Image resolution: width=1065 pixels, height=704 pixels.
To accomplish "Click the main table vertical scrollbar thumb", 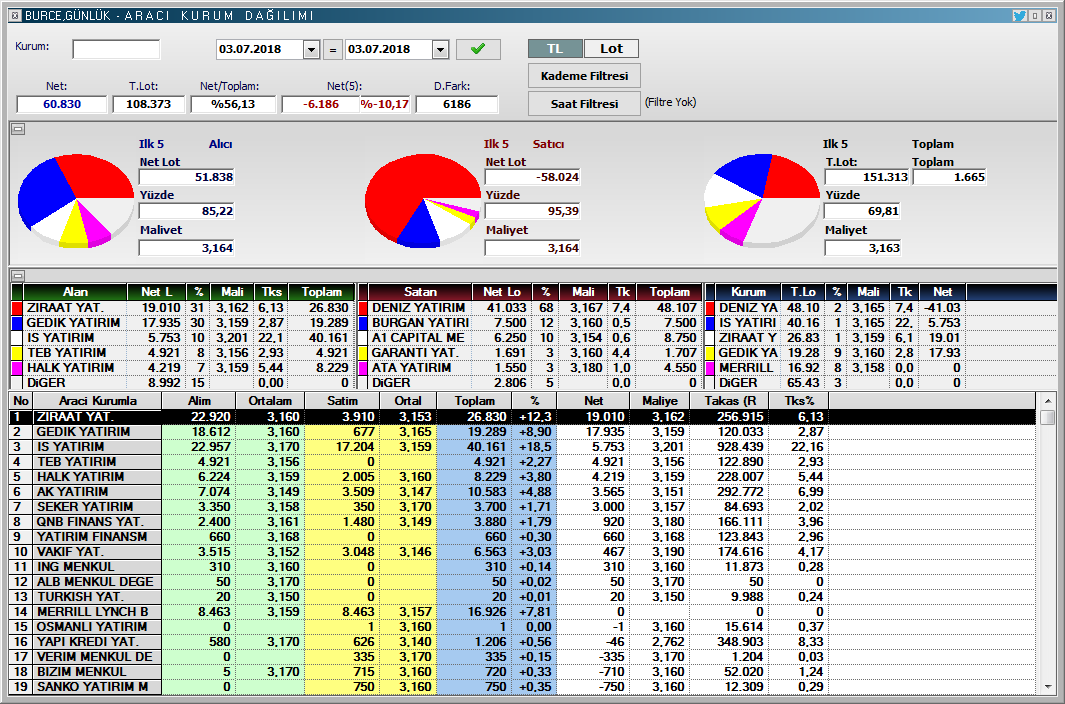I will click(x=1047, y=417).
